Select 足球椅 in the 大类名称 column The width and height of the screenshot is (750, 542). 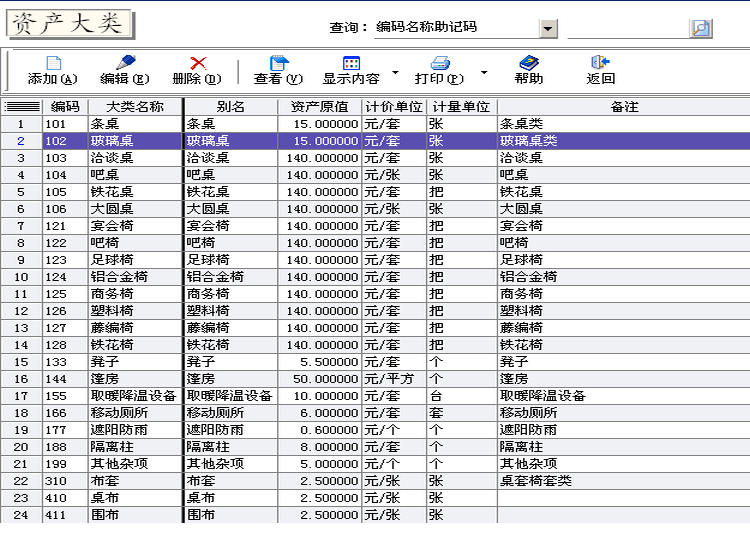pos(135,260)
